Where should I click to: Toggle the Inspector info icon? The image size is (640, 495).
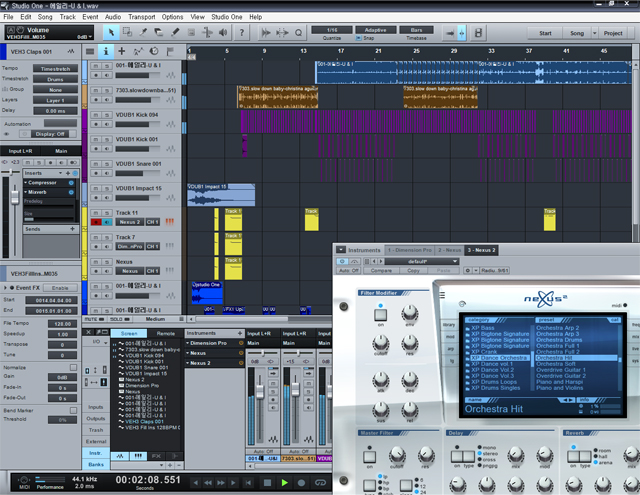pos(106,51)
